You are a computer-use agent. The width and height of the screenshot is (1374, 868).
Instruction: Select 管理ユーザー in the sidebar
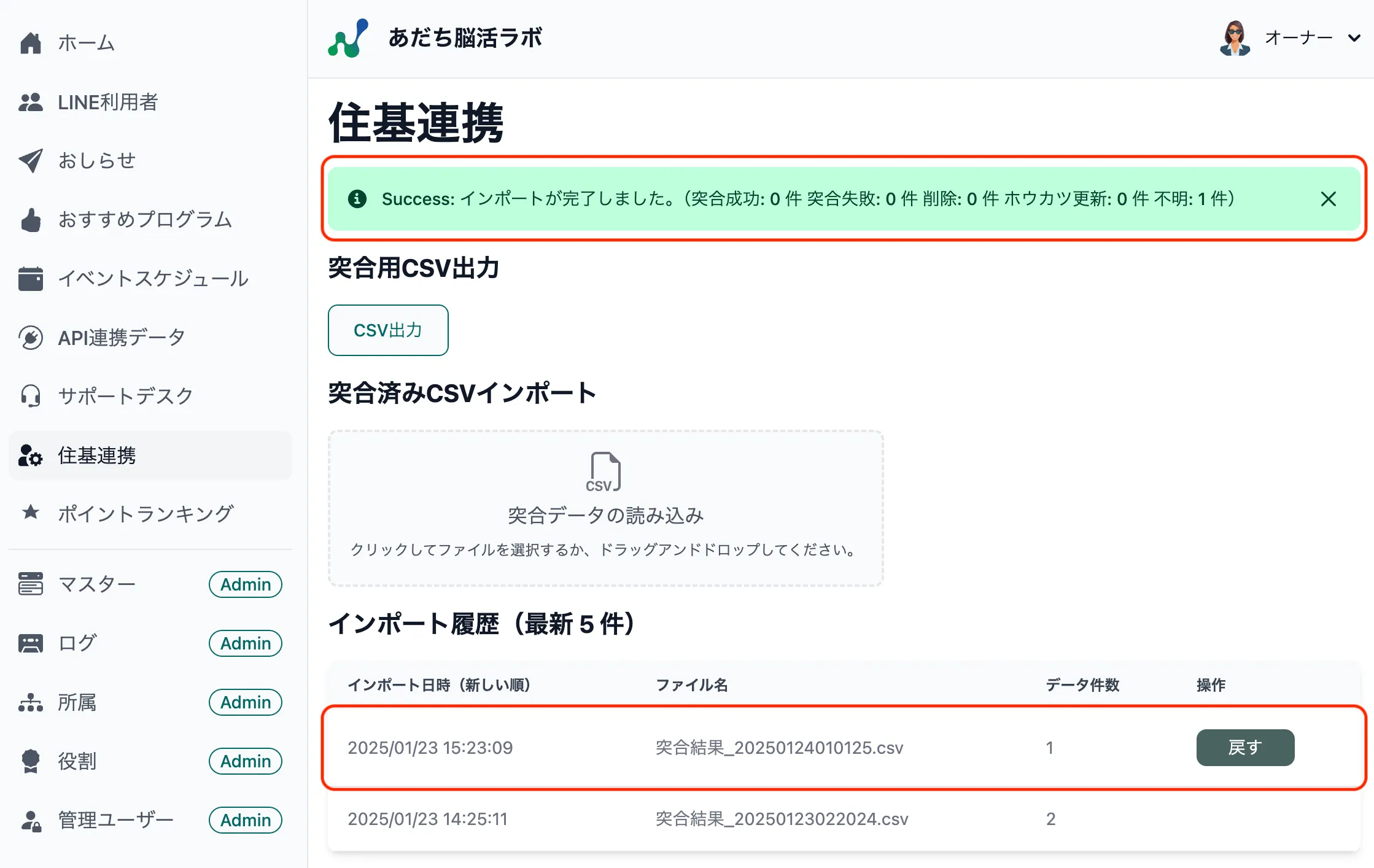coord(115,820)
